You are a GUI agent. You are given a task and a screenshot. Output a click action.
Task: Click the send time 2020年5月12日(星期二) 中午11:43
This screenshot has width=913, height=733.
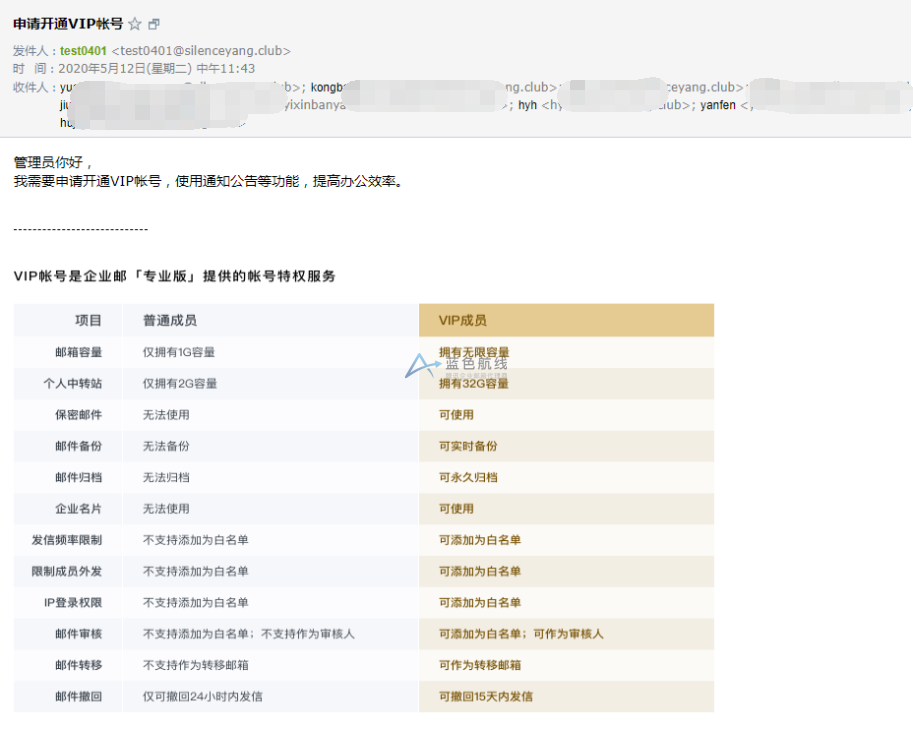click(157, 69)
